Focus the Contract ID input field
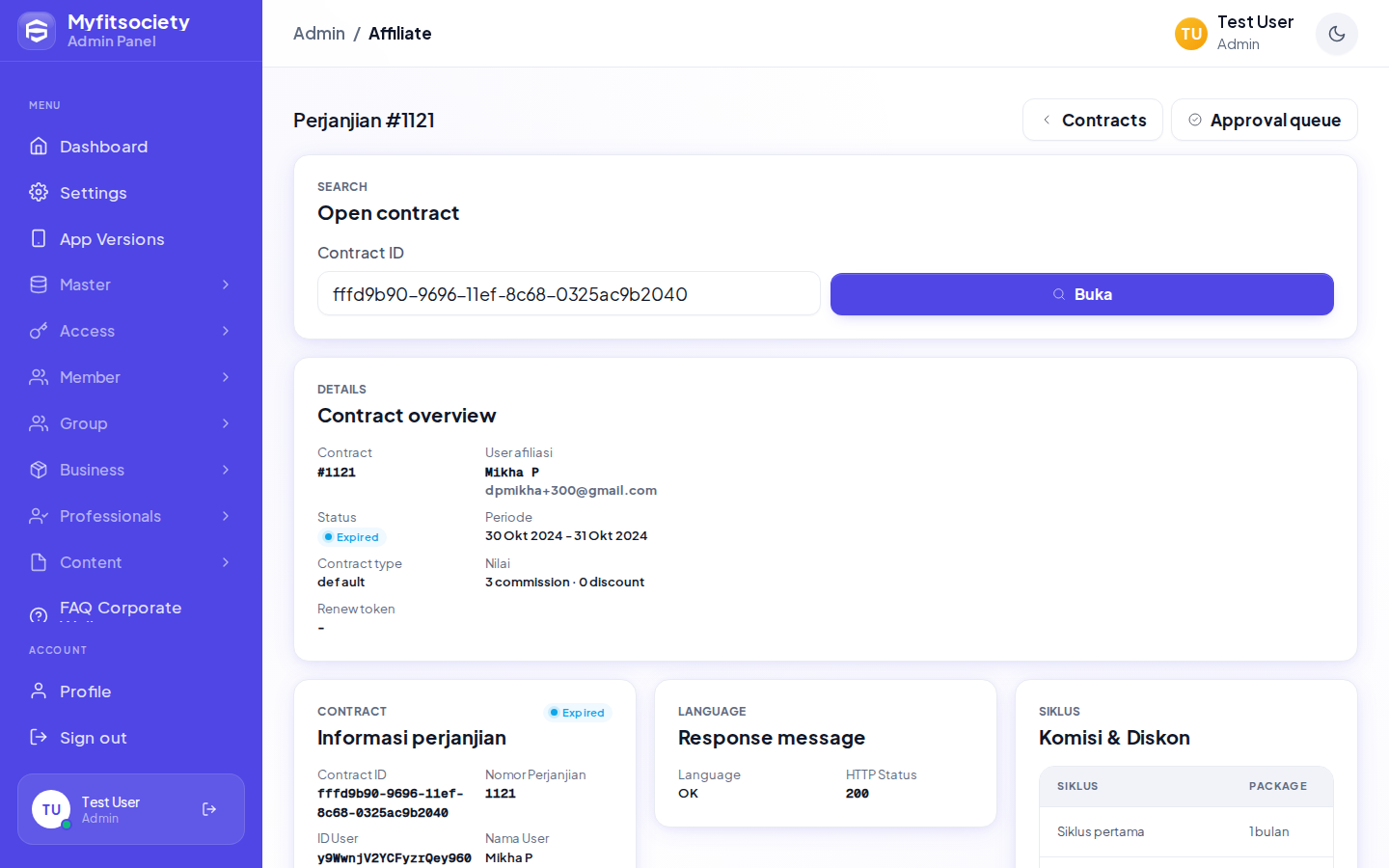 pos(569,293)
